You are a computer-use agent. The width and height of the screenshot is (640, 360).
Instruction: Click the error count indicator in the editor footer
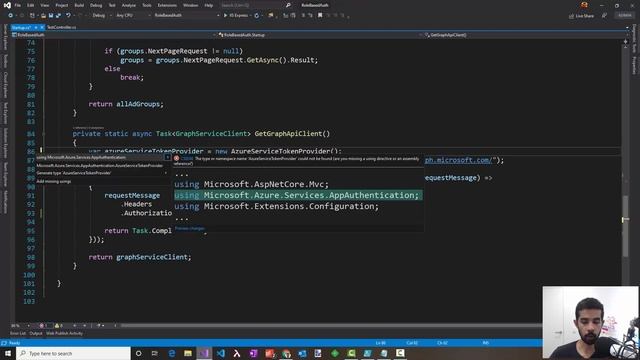click(43, 326)
